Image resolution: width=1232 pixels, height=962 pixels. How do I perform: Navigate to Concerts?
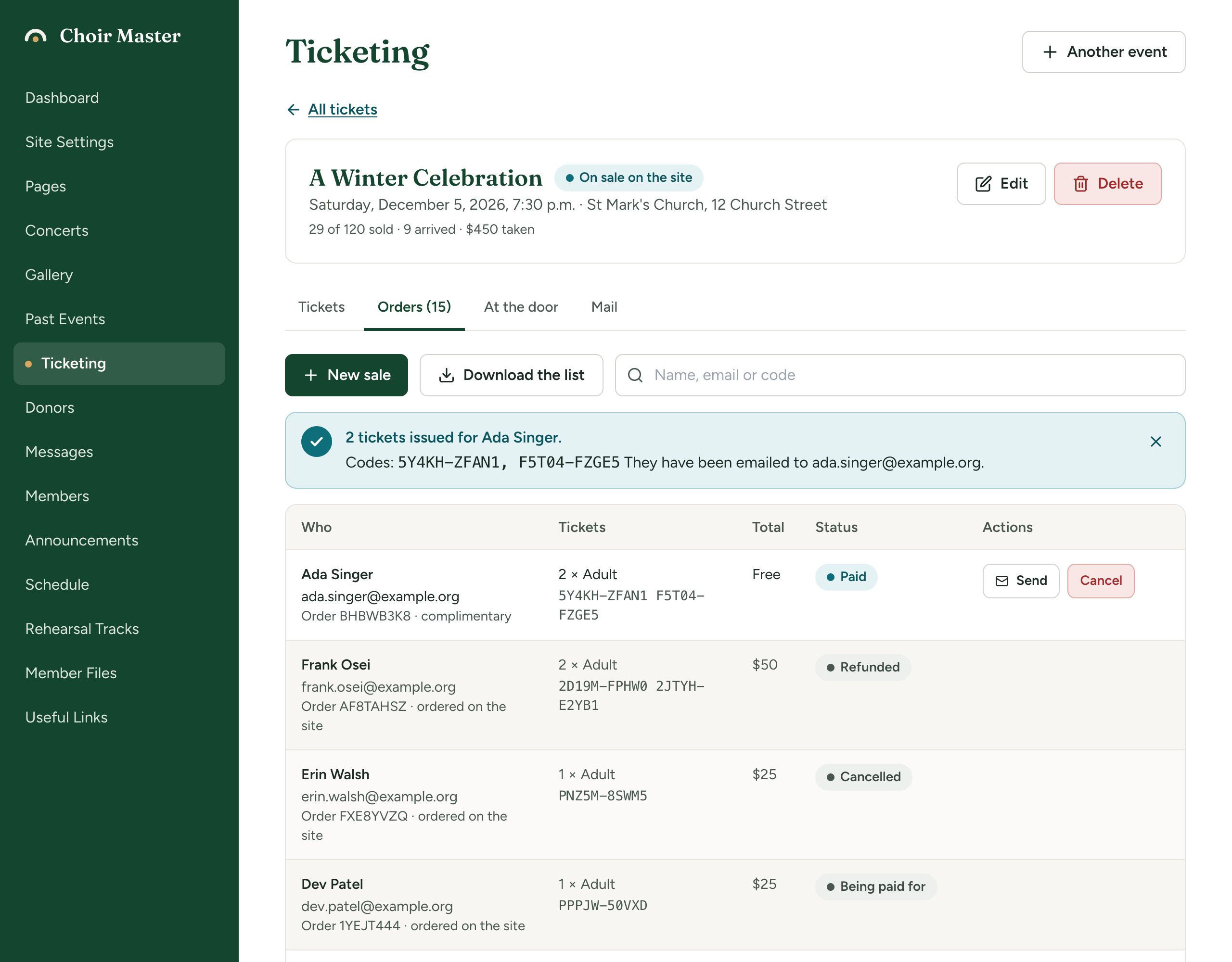tap(57, 230)
